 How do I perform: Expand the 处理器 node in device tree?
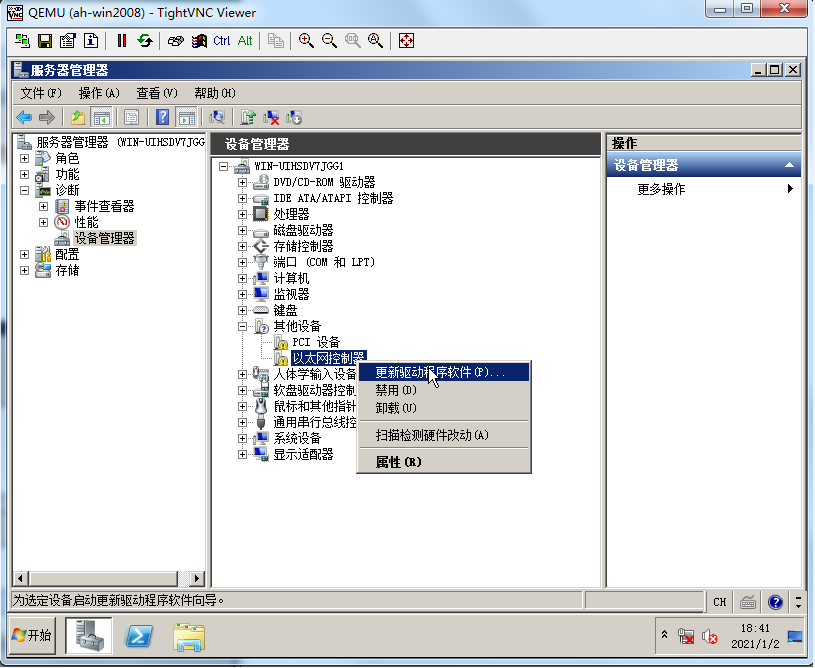242,214
